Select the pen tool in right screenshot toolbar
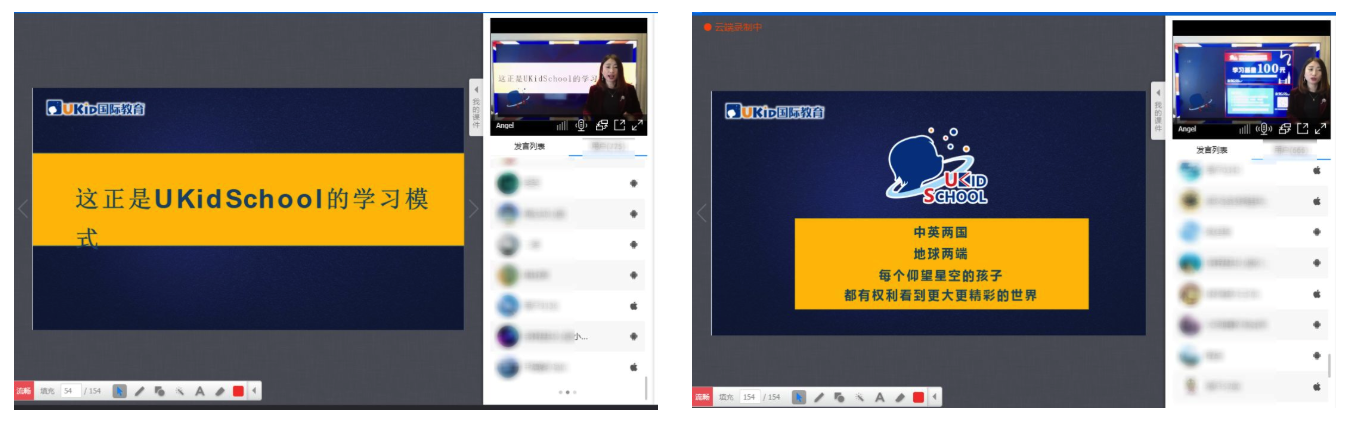The height and width of the screenshot is (430, 1352). (819, 397)
